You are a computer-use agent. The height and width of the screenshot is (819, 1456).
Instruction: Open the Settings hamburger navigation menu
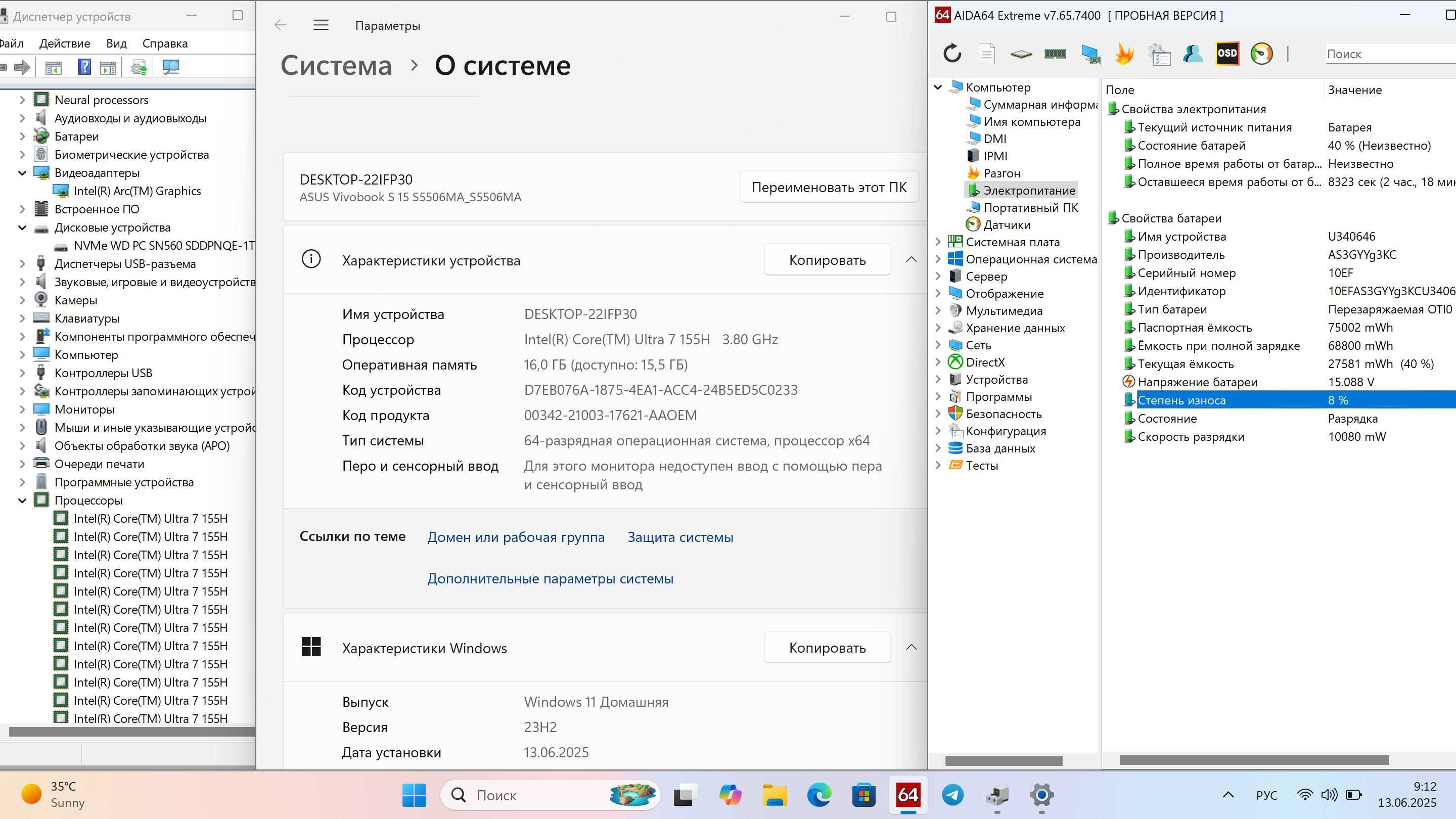click(321, 25)
